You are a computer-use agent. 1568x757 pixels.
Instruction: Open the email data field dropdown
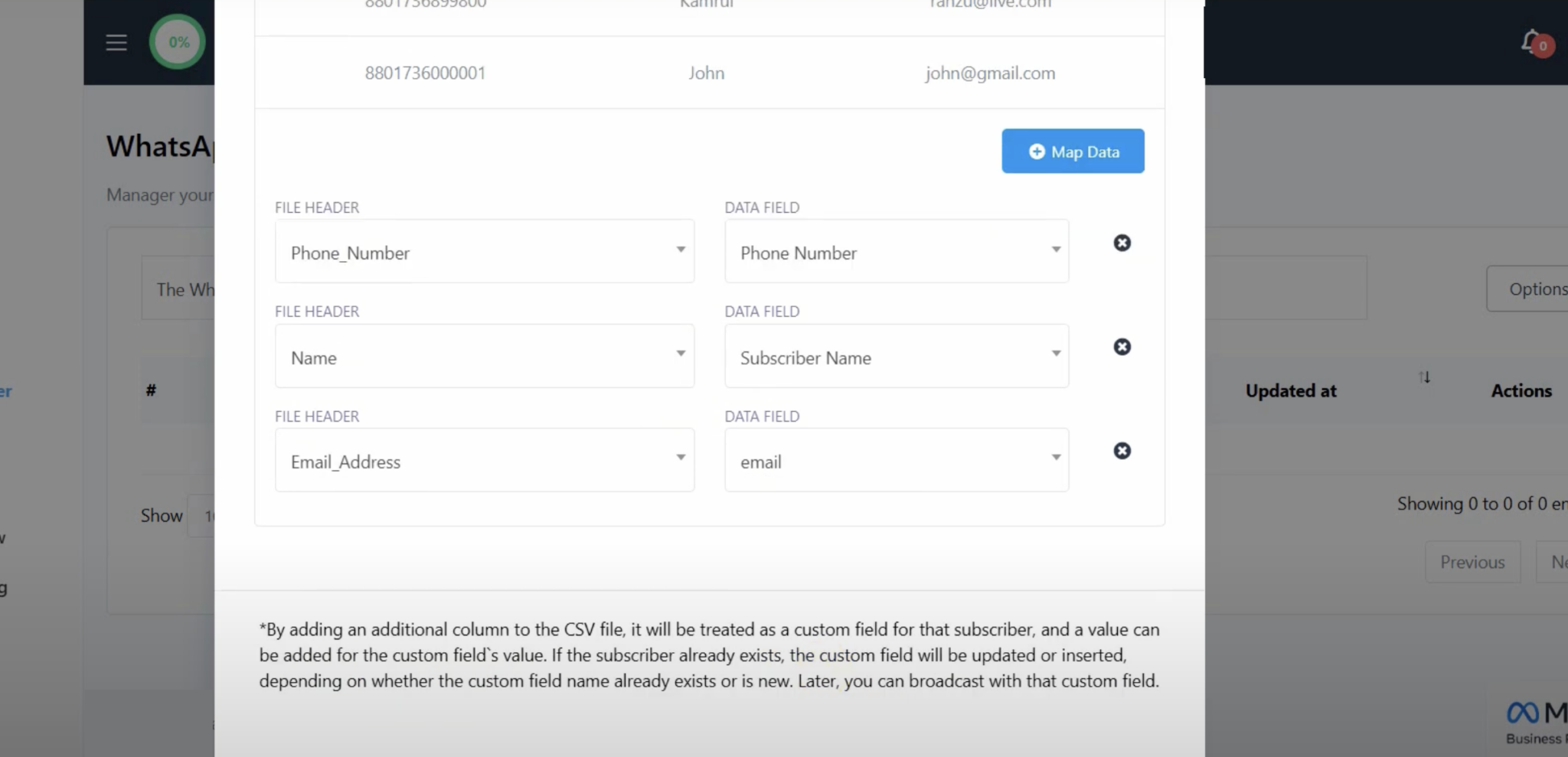(897, 460)
